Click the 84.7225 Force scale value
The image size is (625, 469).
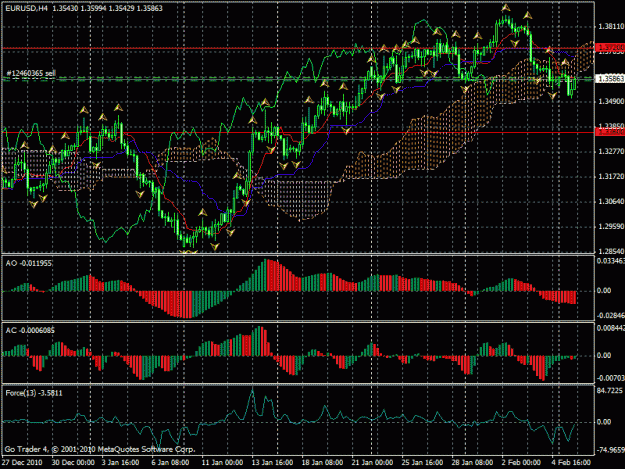[x=610, y=391]
